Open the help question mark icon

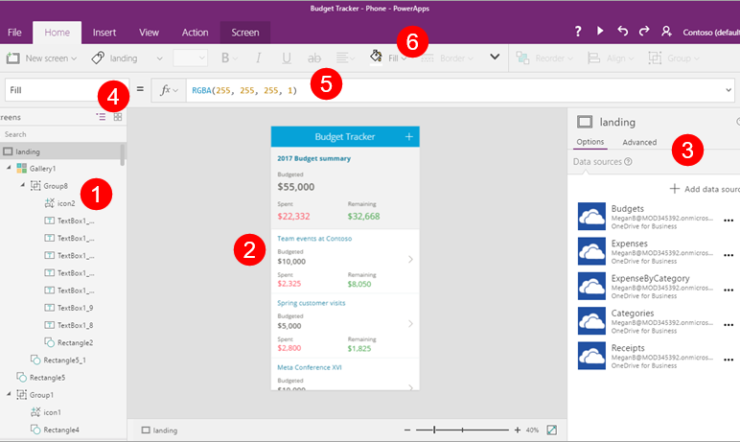[x=578, y=32]
